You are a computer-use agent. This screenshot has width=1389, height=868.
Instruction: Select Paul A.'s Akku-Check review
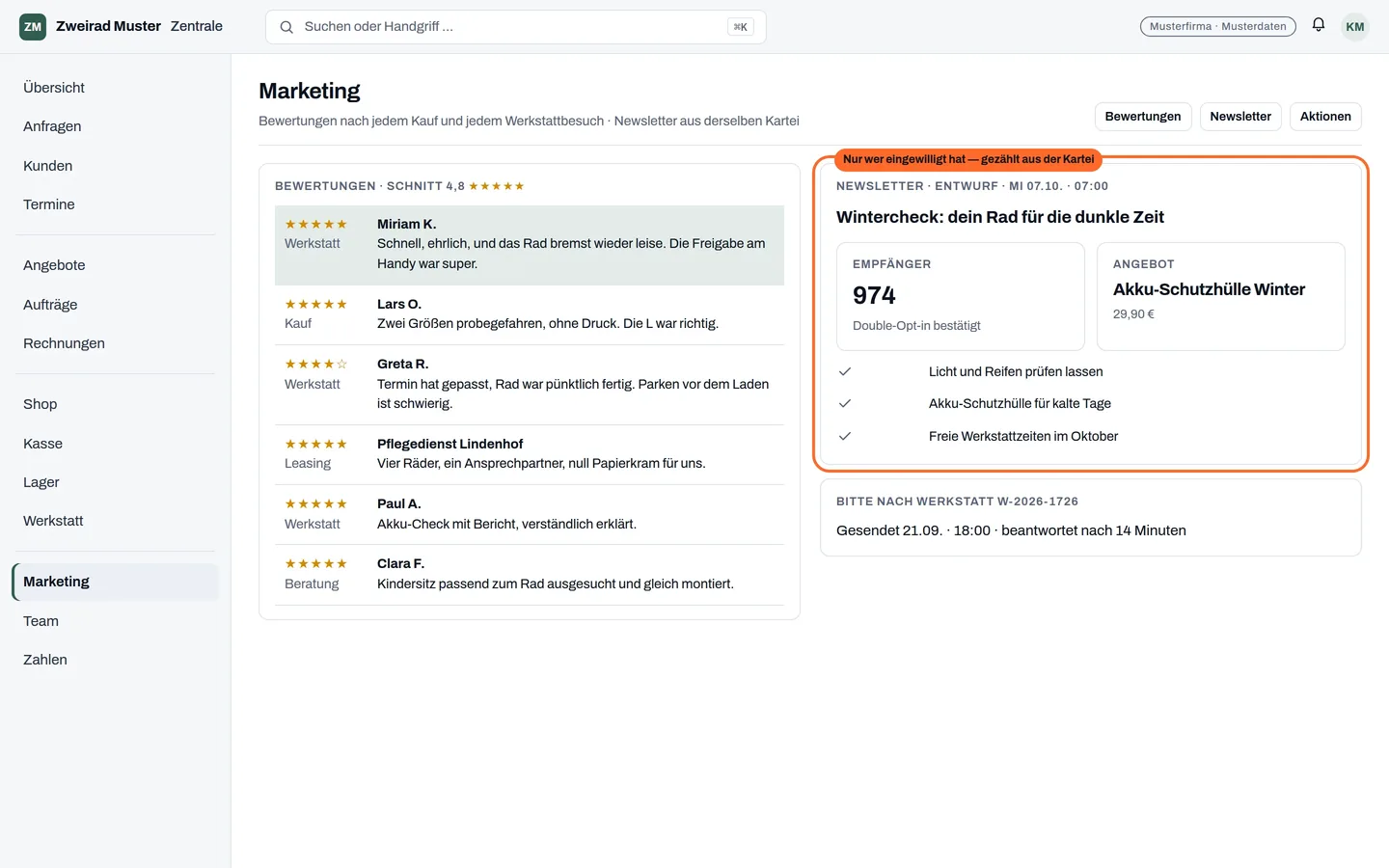click(x=530, y=514)
